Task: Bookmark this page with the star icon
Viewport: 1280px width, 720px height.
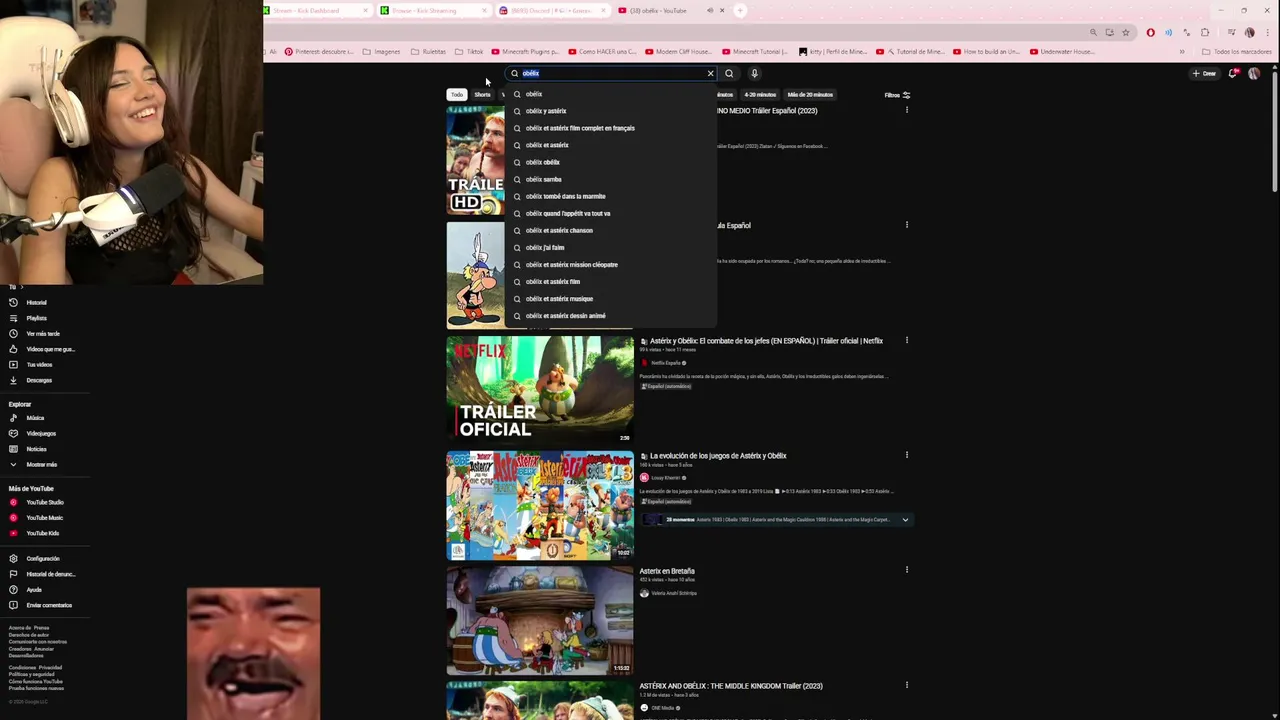Action: coord(1126,32)
